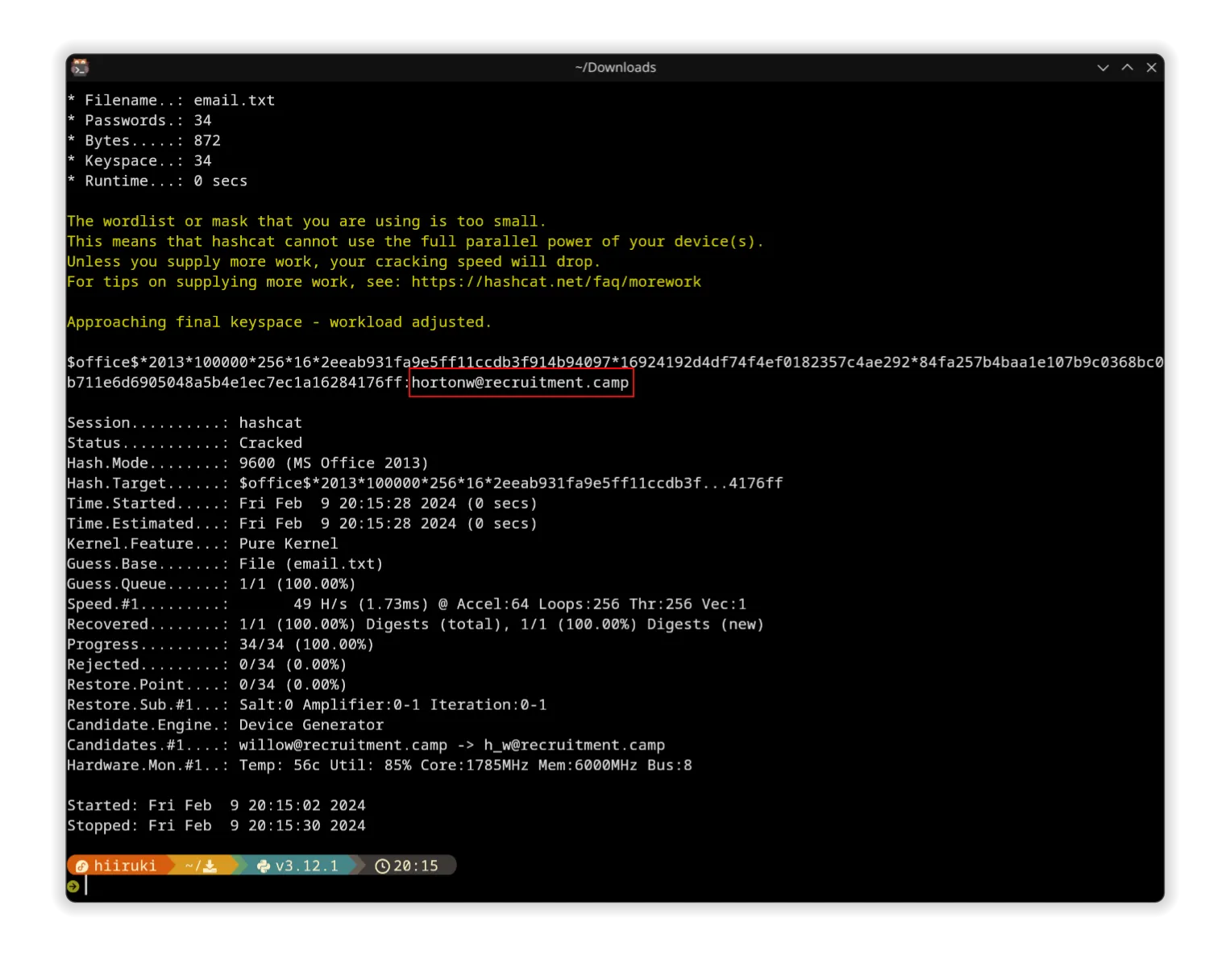
Task: Click the Approaching final keyspace message
Action: click(x=279, y=322)
